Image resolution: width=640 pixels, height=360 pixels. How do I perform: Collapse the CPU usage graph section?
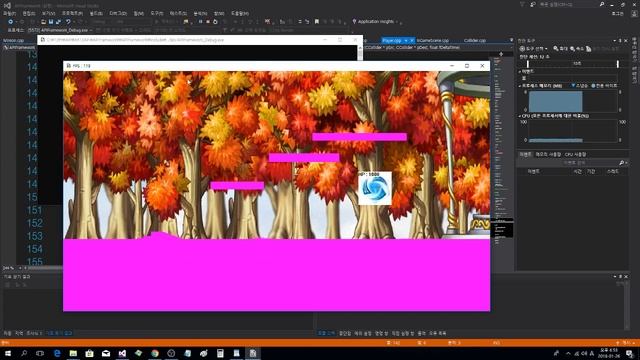[x=520, y=116]
